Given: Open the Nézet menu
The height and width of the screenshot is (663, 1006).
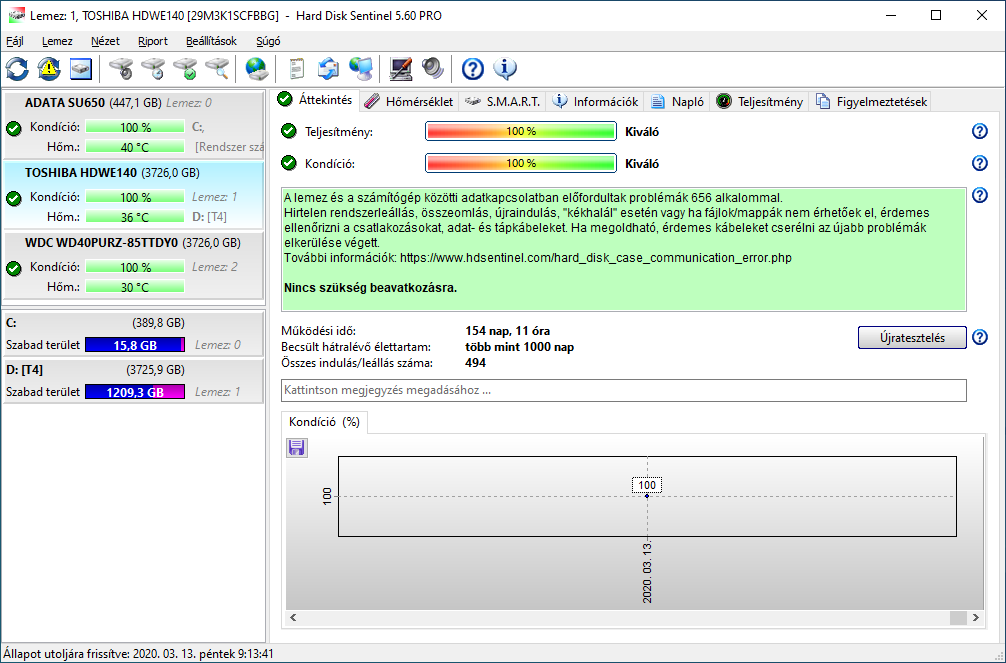Looking at the screenshot, I should pos(105,41).
